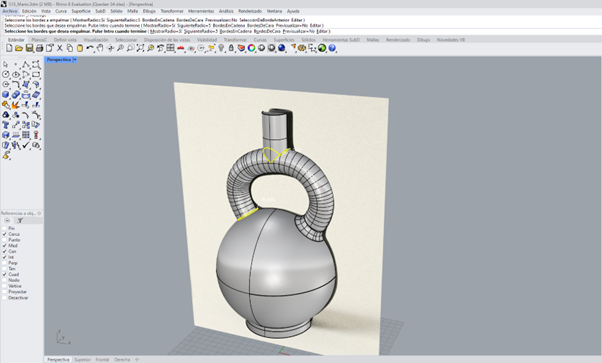The height and width of the screenshot is (363, 602).
Task: Open the Superficie menu
Action: pos(81,11)
